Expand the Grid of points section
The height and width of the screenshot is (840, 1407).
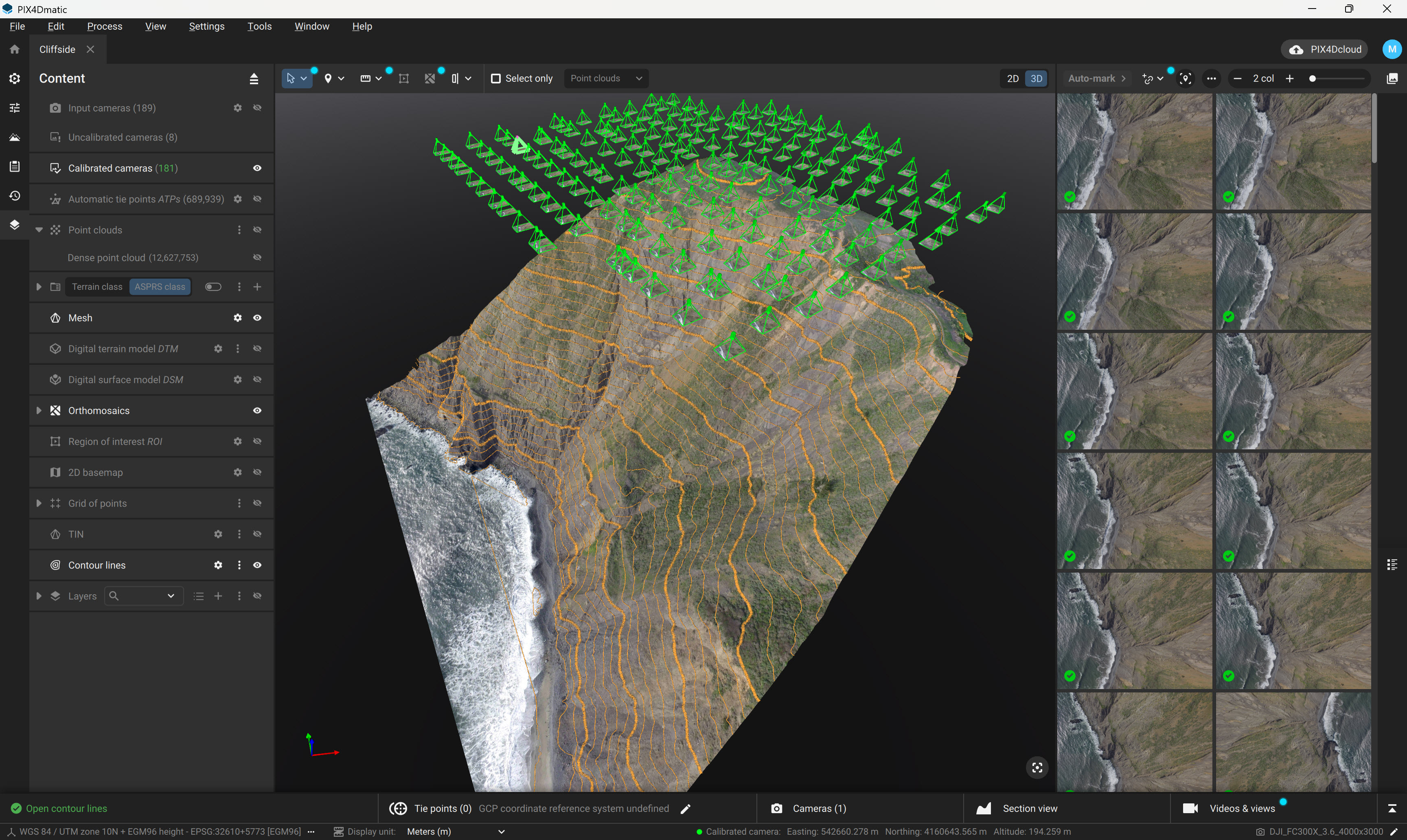click(x=39, y=503)
